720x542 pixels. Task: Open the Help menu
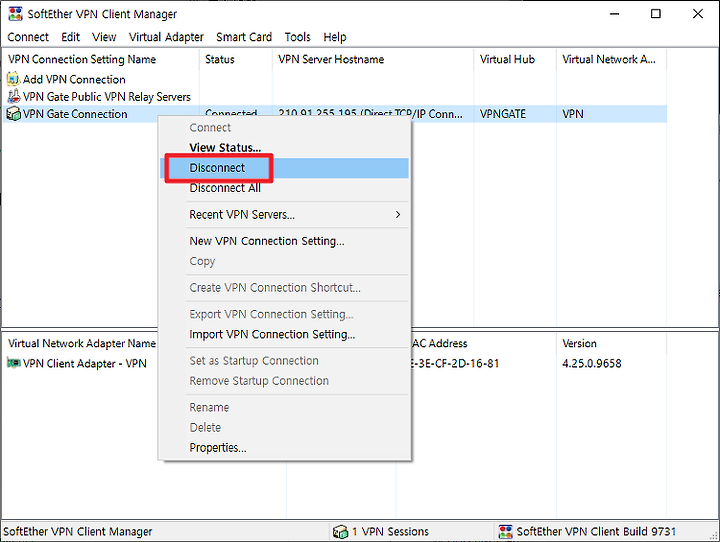point(335,37)
